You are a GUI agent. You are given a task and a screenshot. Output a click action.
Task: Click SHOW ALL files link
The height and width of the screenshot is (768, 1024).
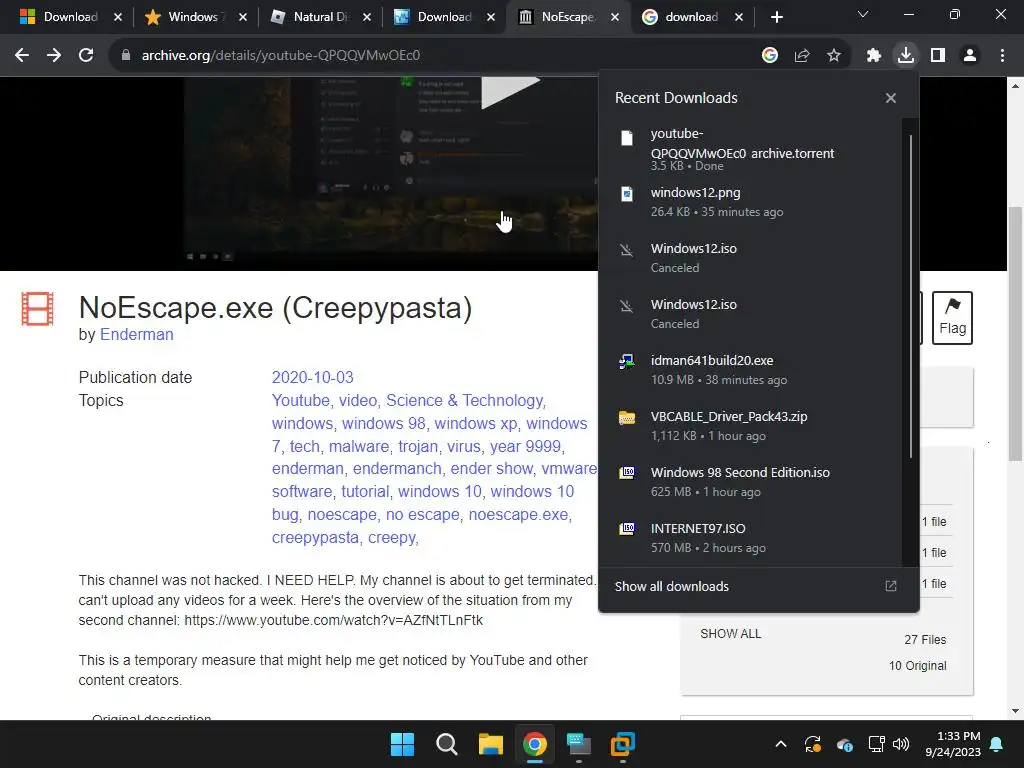[x=731, y=633]
